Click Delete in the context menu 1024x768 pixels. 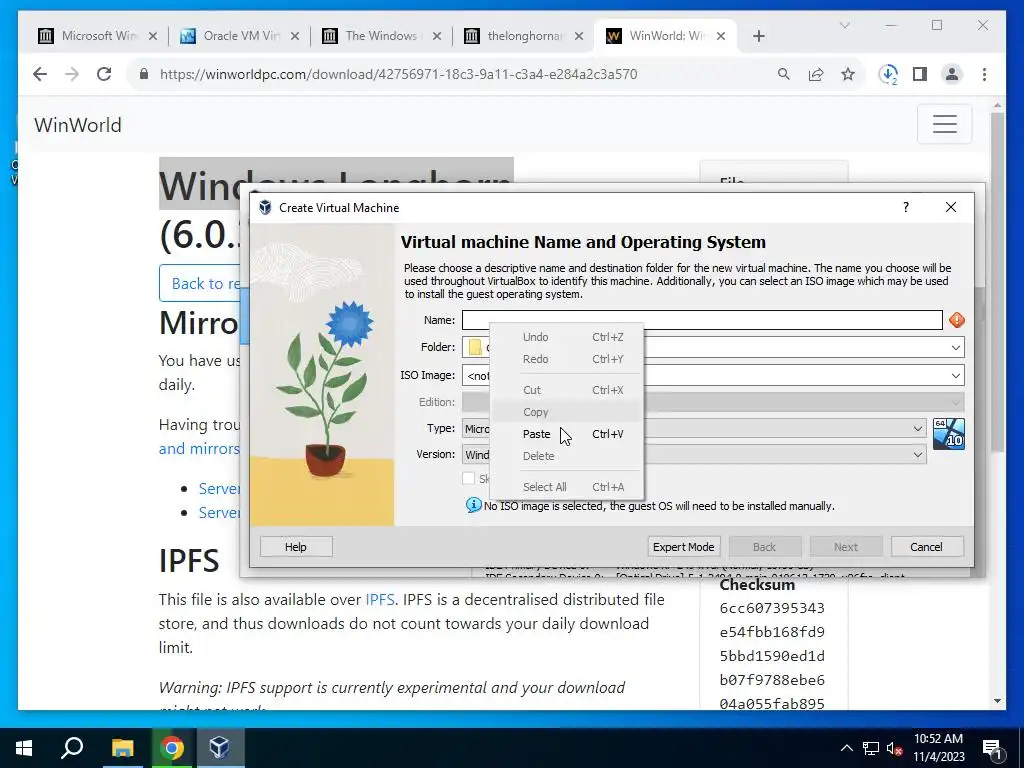566,456
